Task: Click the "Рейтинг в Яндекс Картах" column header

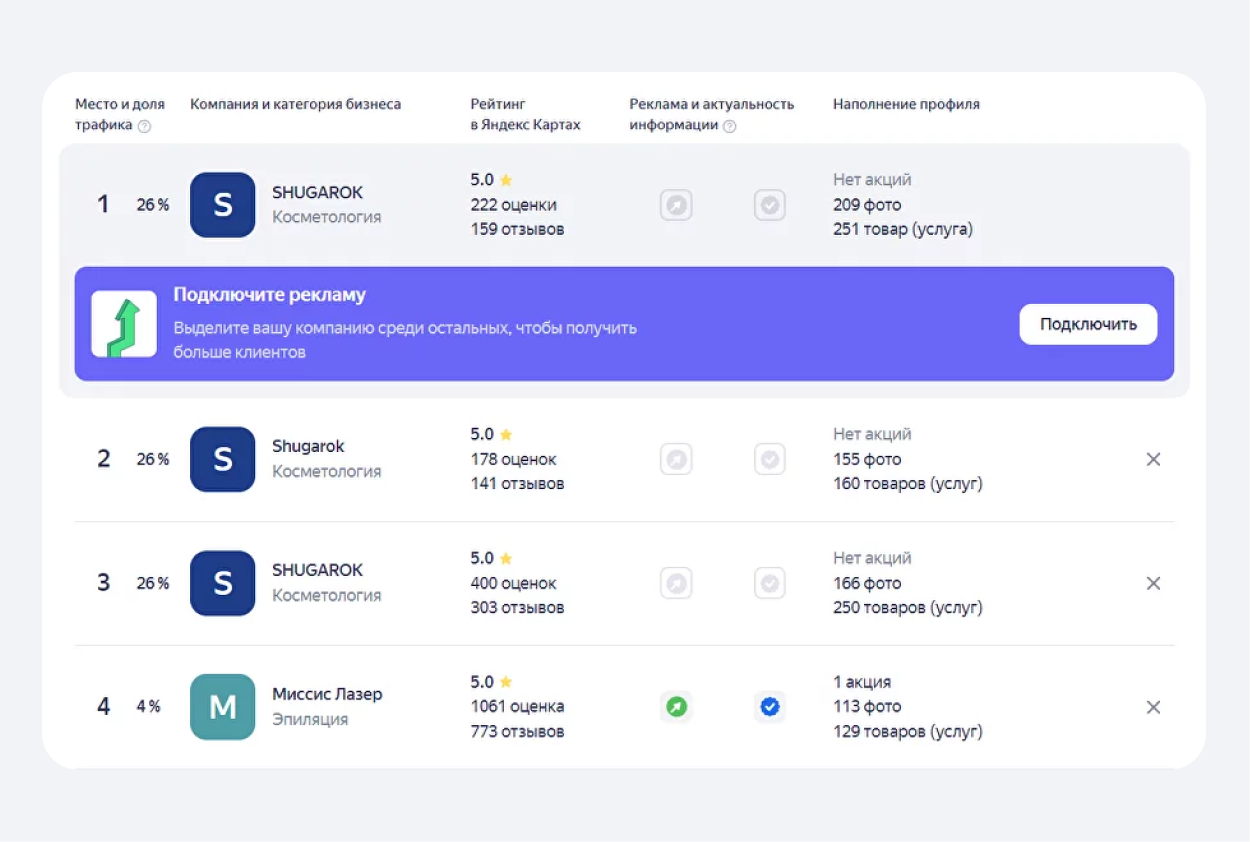Action: point(526,115)
